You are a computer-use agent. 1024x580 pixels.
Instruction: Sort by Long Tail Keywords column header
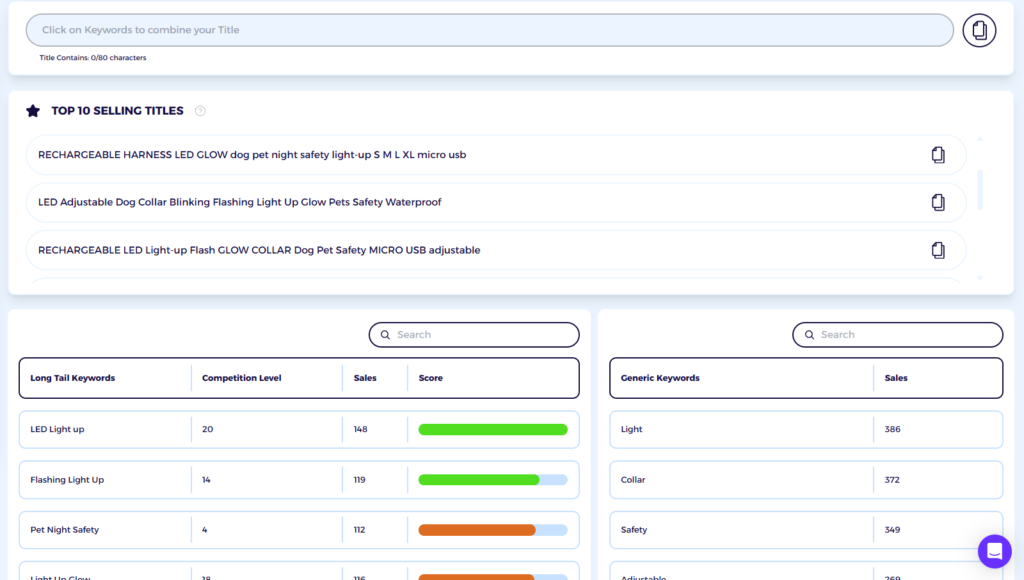pos(72,378)
